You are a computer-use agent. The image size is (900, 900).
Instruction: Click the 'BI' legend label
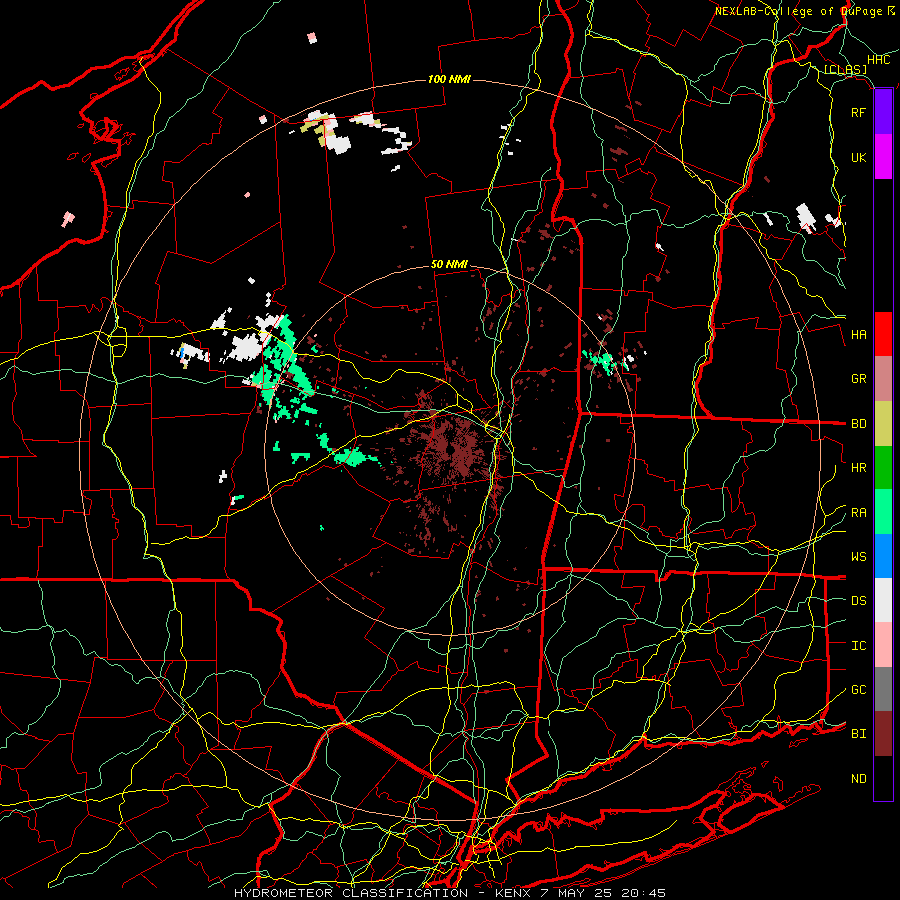(859, 734)
